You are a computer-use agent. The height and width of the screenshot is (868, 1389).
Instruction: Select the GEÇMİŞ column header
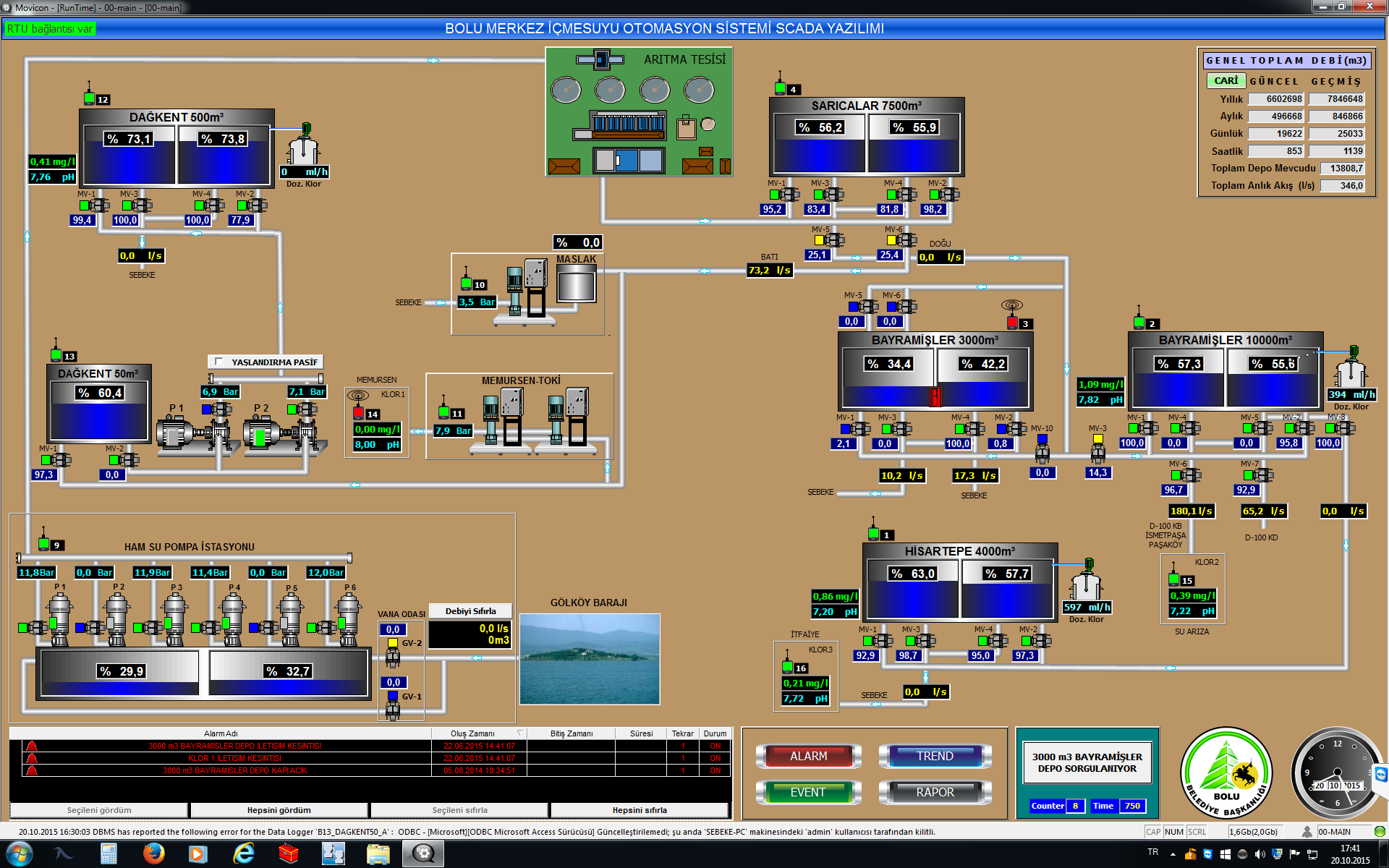click(1336, 81)
